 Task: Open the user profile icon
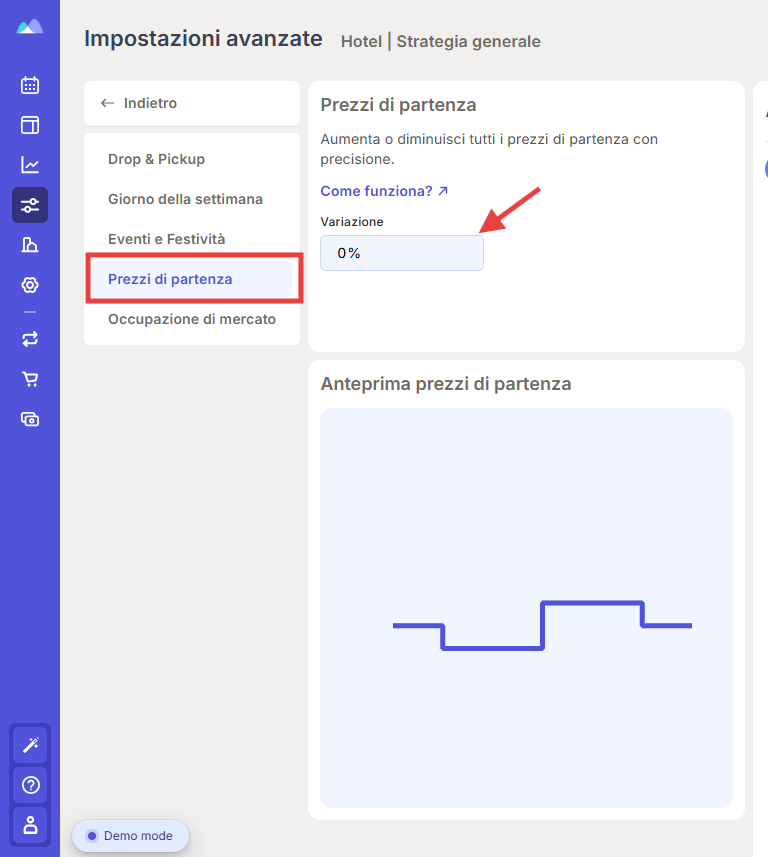[x=31, y=825]
